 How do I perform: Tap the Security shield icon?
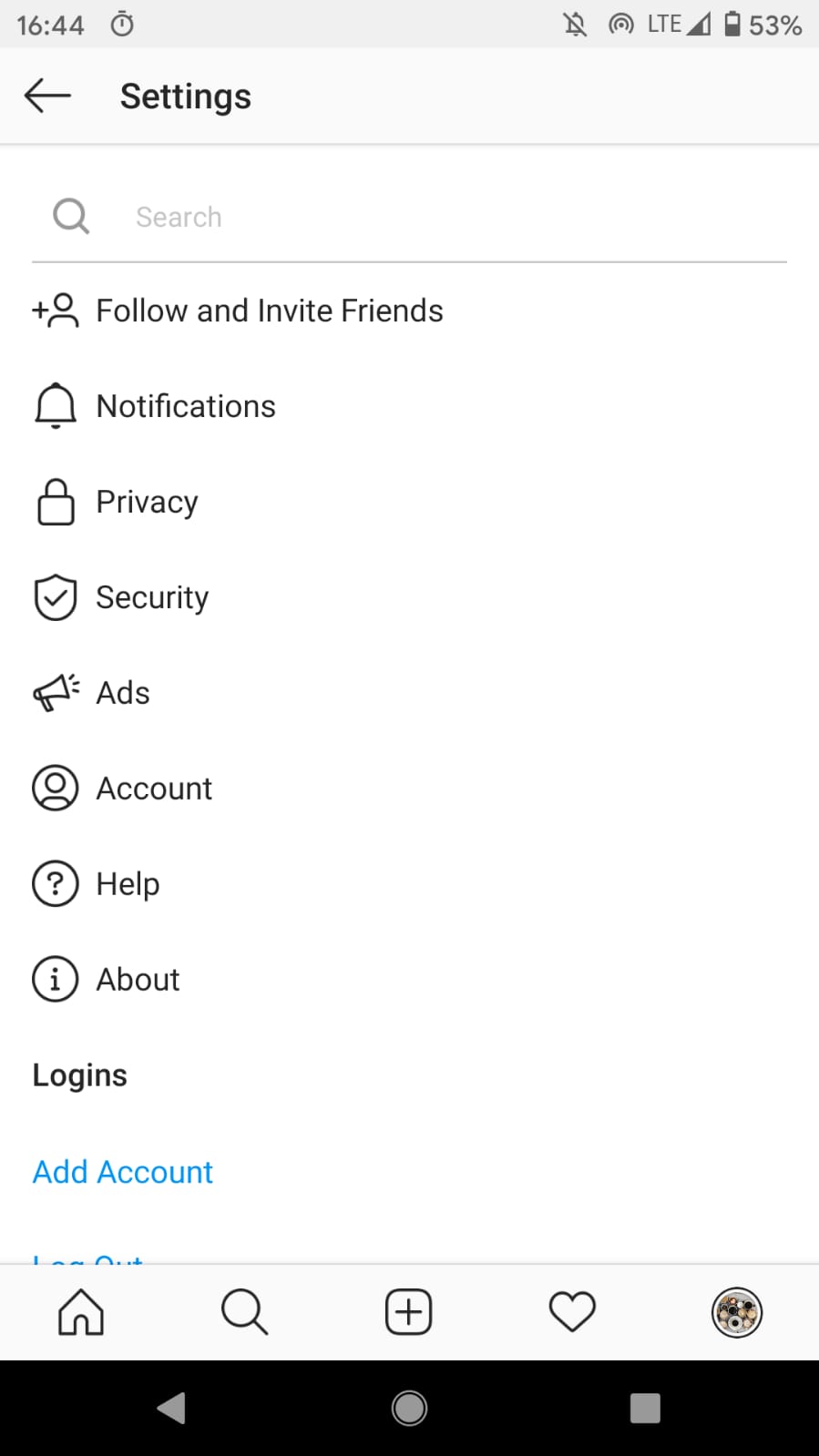click(56, 597)
